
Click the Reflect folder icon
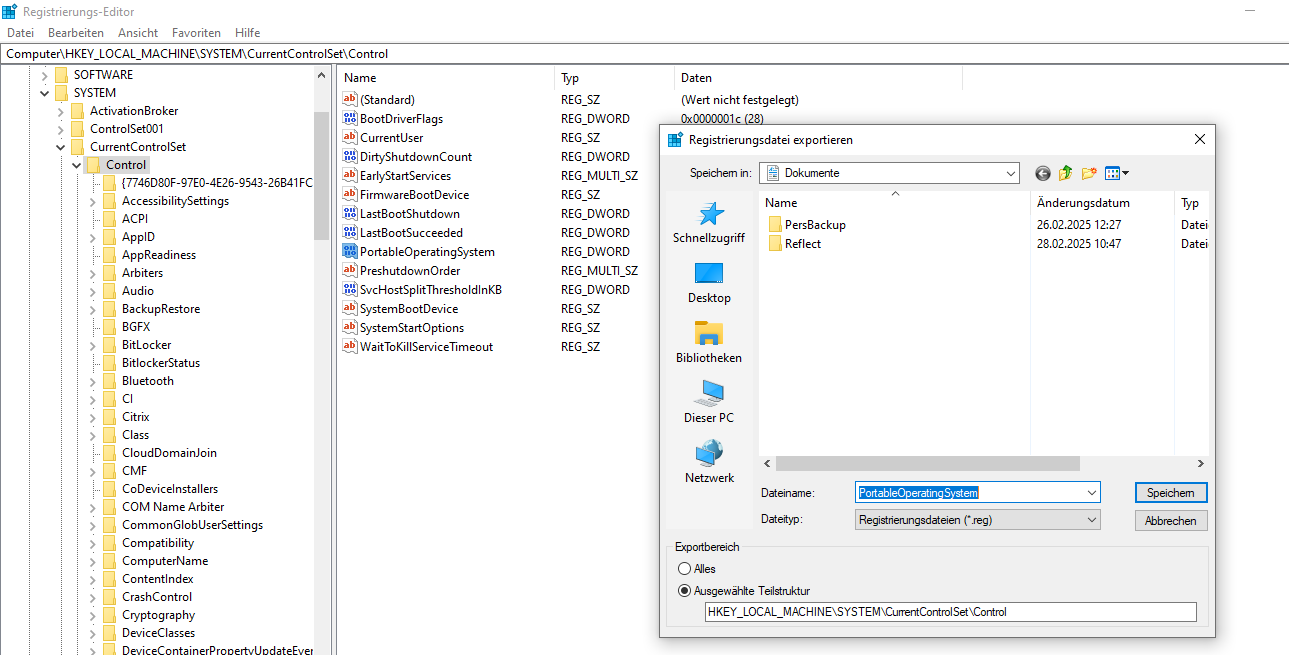774,244
